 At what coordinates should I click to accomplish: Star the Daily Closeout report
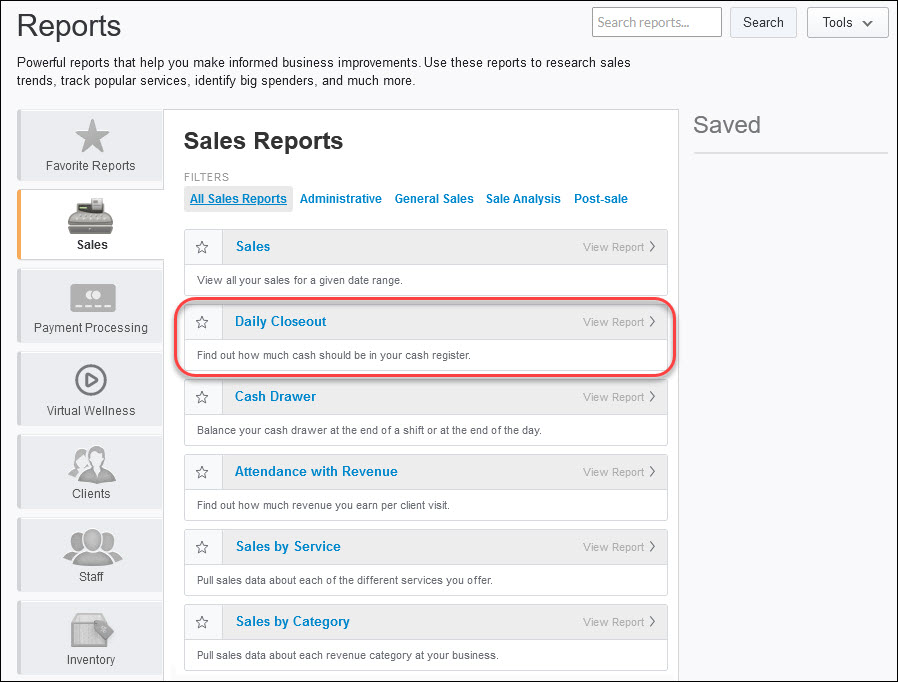[x=202, y=322]
